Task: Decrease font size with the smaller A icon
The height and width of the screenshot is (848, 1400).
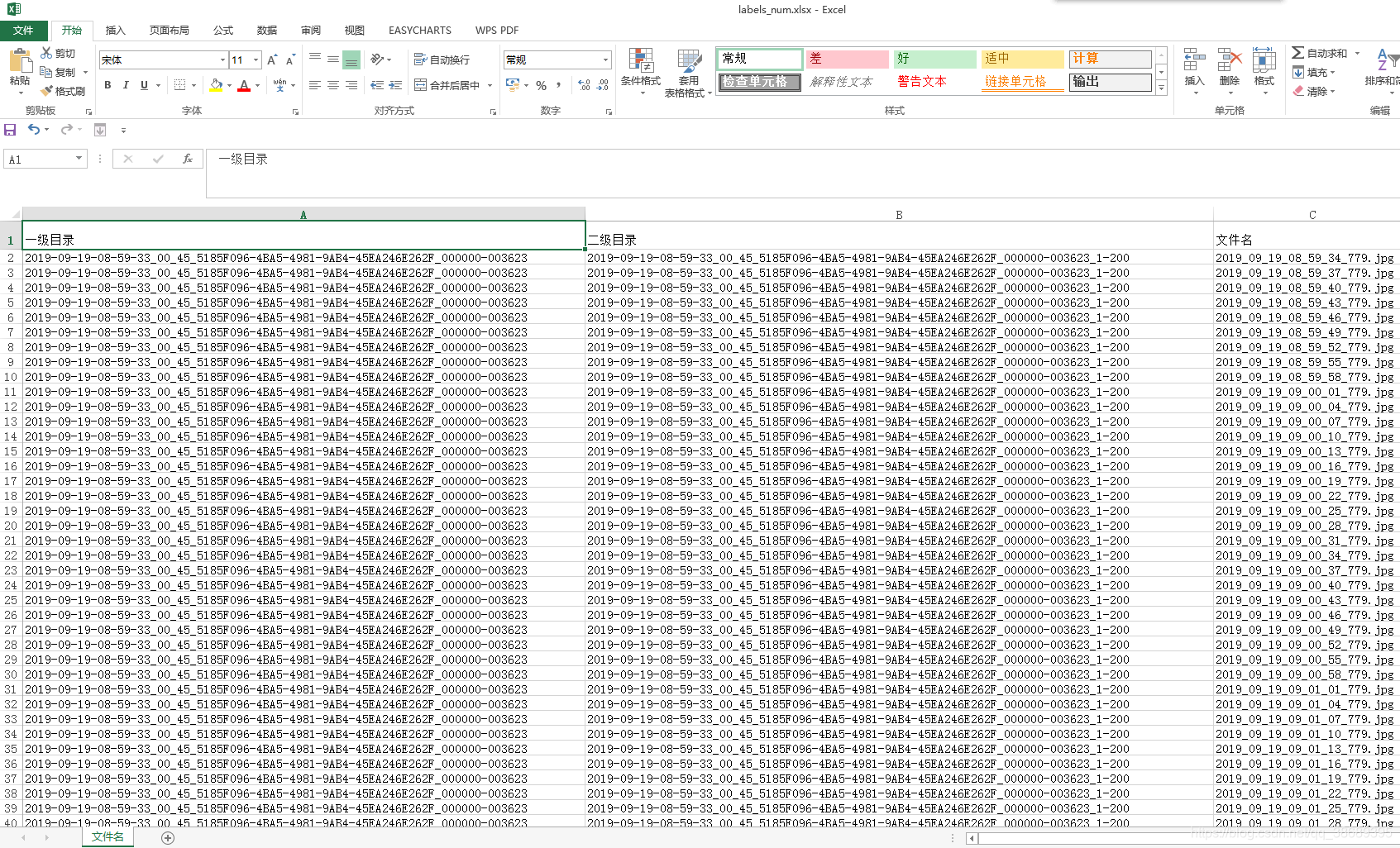Action: [290, 60]
